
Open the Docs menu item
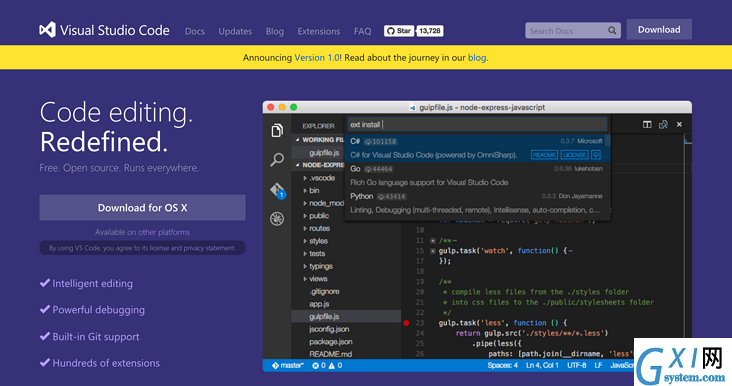(195, 31)
